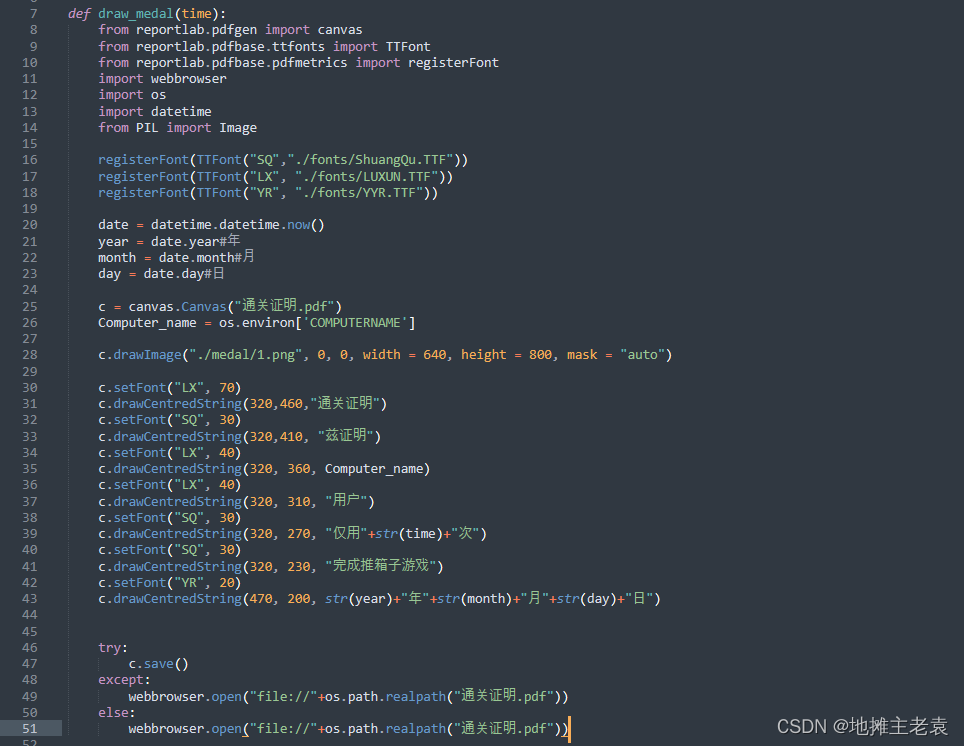Click 'date.month' on line 22

pos(196,258)
